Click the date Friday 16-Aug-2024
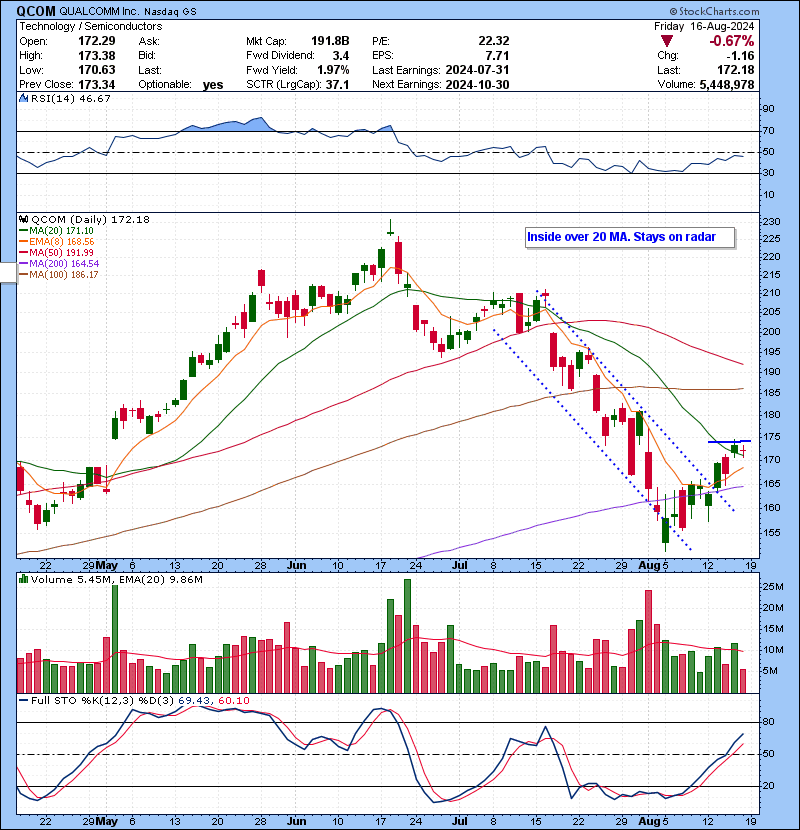This screenshot has height=830, width=800. (x=704, y=26)
